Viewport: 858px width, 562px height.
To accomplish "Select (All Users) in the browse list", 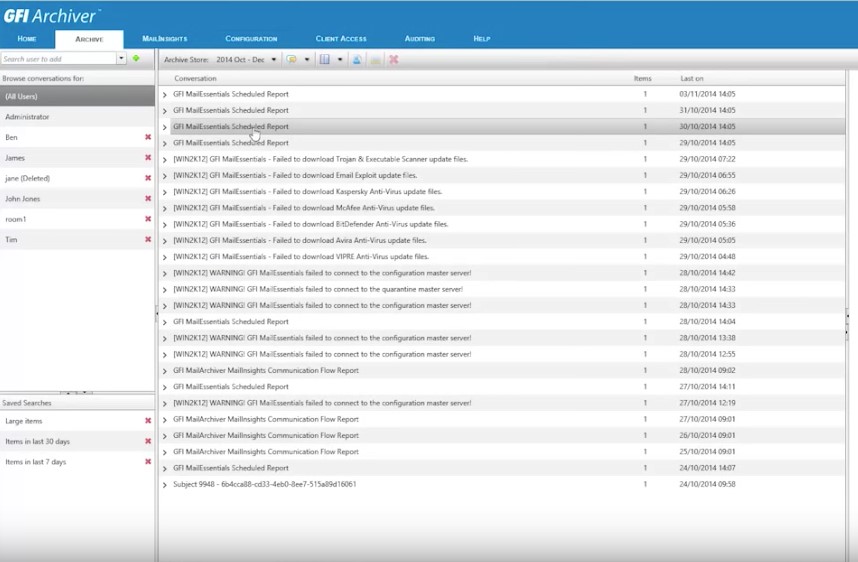I will pos(77,96).
